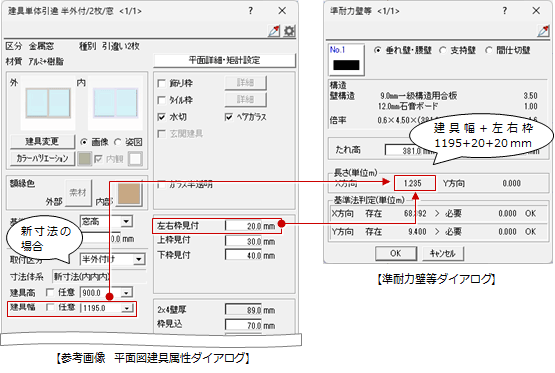555x373 pixels.
Task: Click the 素材 button for 外部
Action: pos(78,193)
